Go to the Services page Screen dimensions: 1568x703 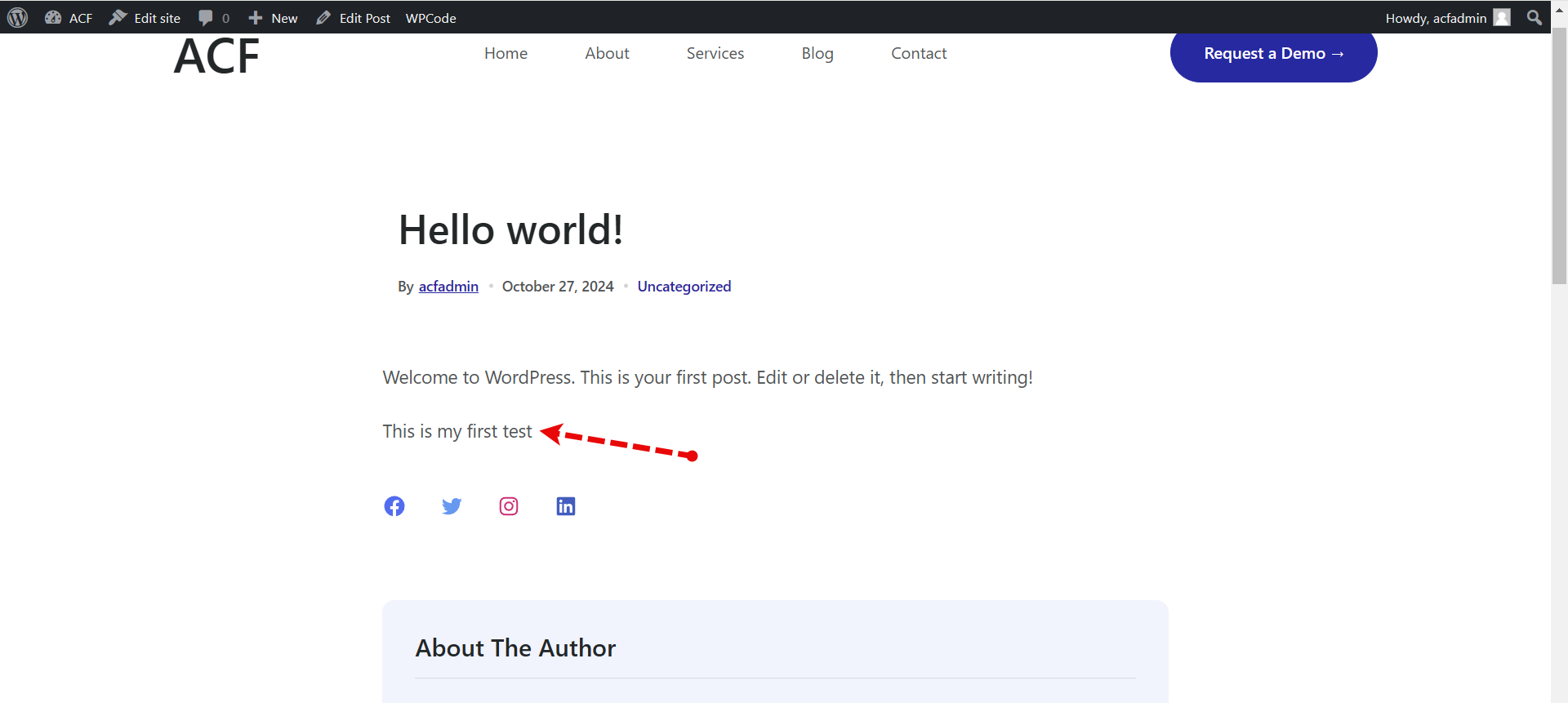tap(715, 53)
